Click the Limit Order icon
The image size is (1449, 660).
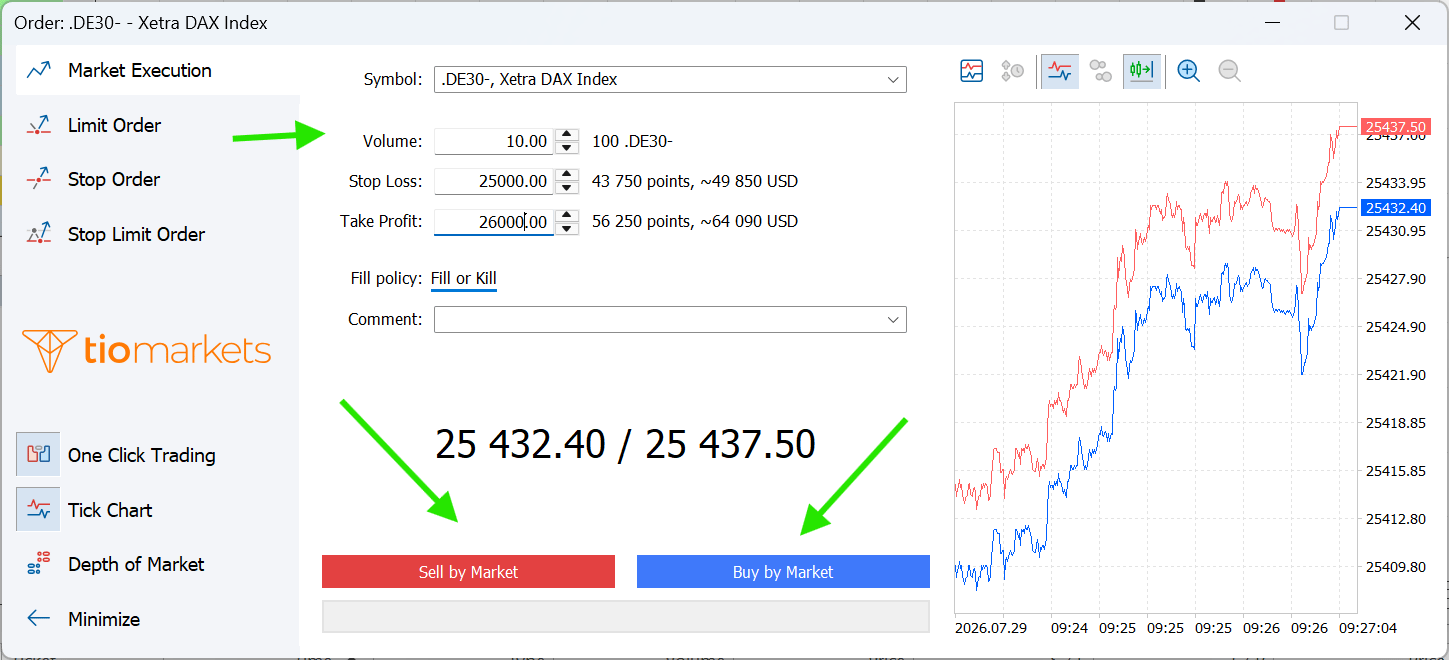39,125
